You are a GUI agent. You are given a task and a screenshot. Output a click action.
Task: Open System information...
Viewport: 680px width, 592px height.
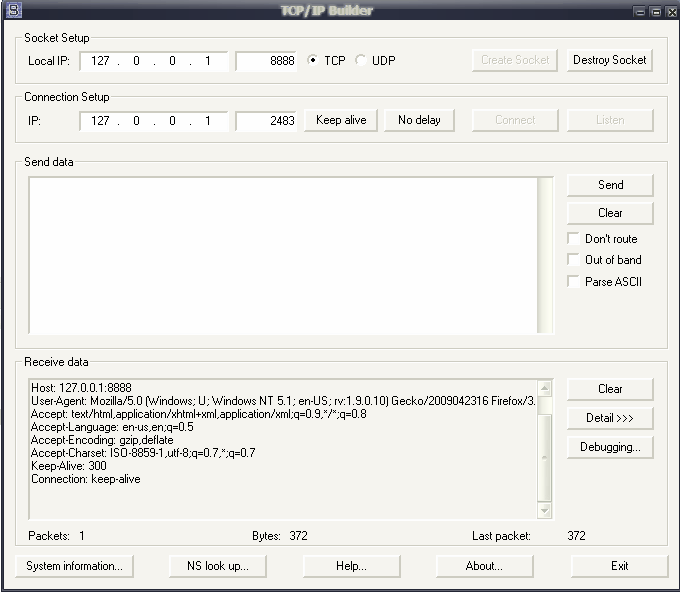[74, 566]
